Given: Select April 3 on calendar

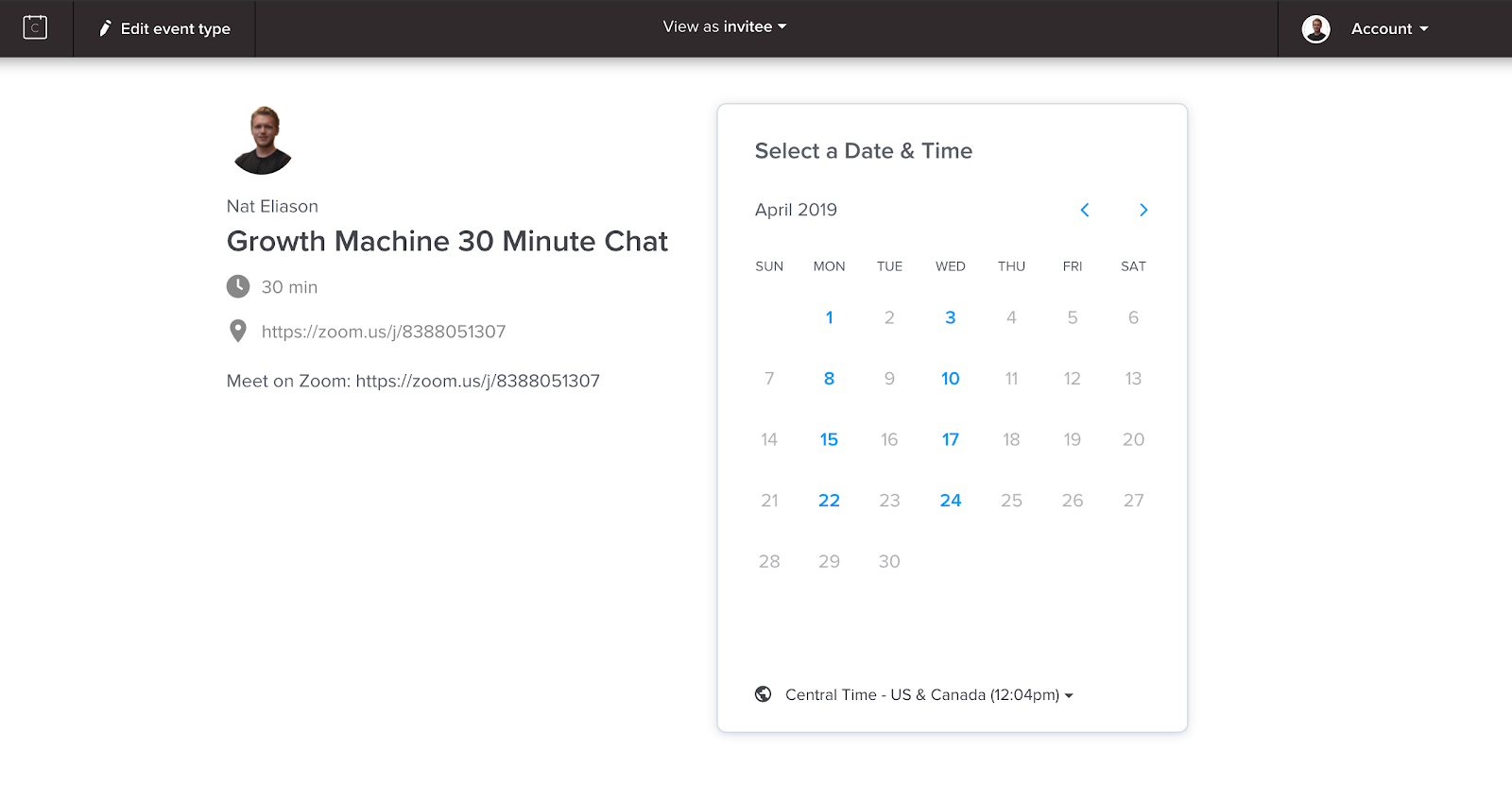Looking at the screenshot, I should (x=951, y=317).
